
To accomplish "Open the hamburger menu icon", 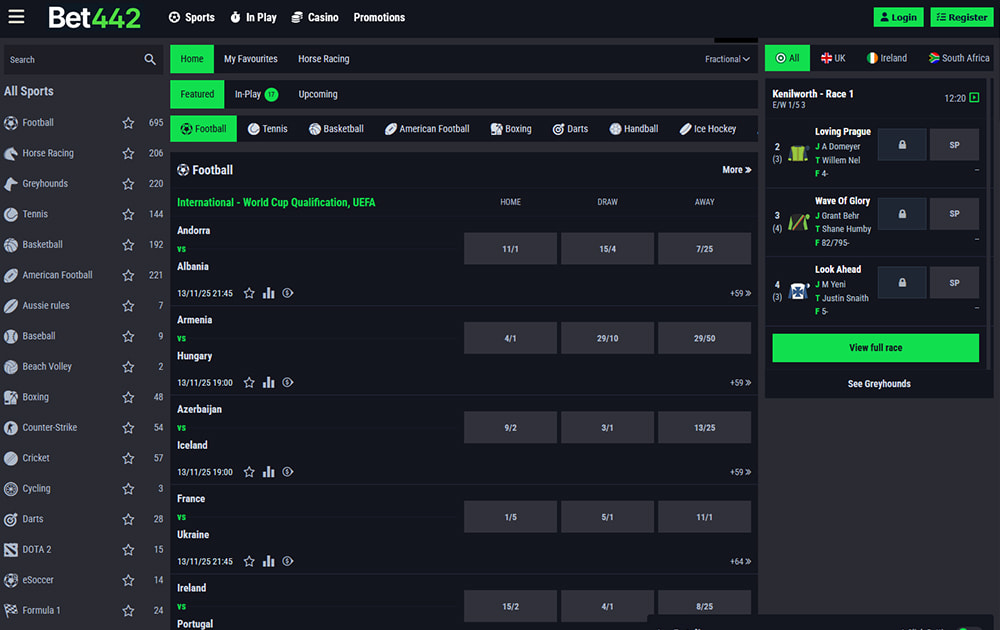I will pos(16,17).
